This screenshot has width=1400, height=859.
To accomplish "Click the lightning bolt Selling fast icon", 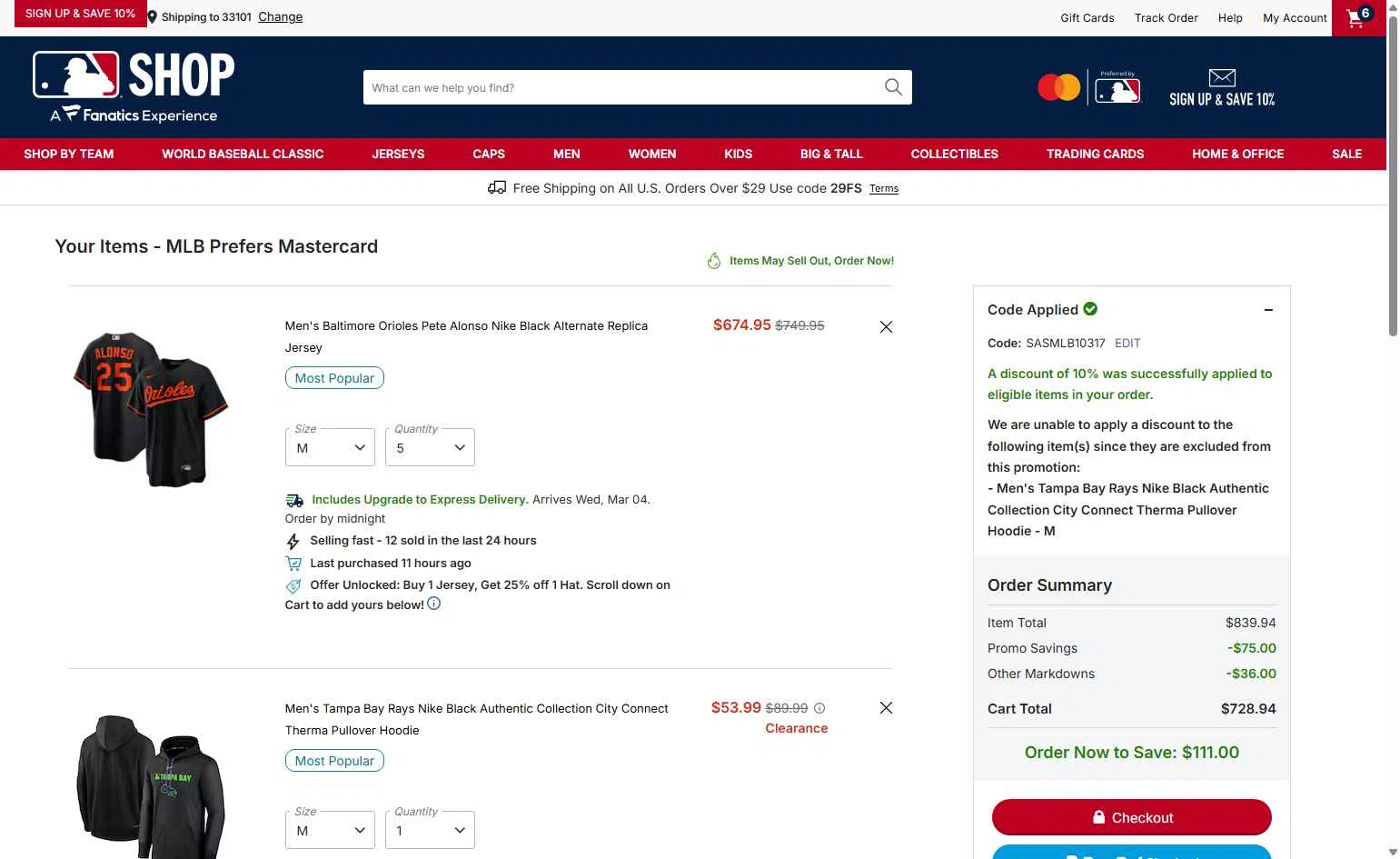I will [293, 542].
